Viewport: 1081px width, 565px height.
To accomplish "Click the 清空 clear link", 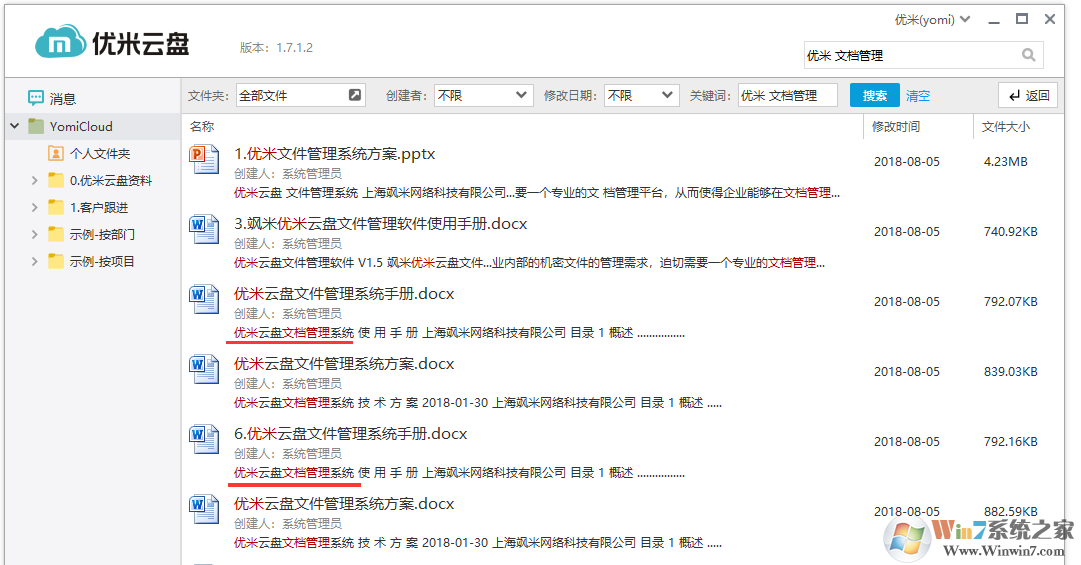I will click(918, 96).
